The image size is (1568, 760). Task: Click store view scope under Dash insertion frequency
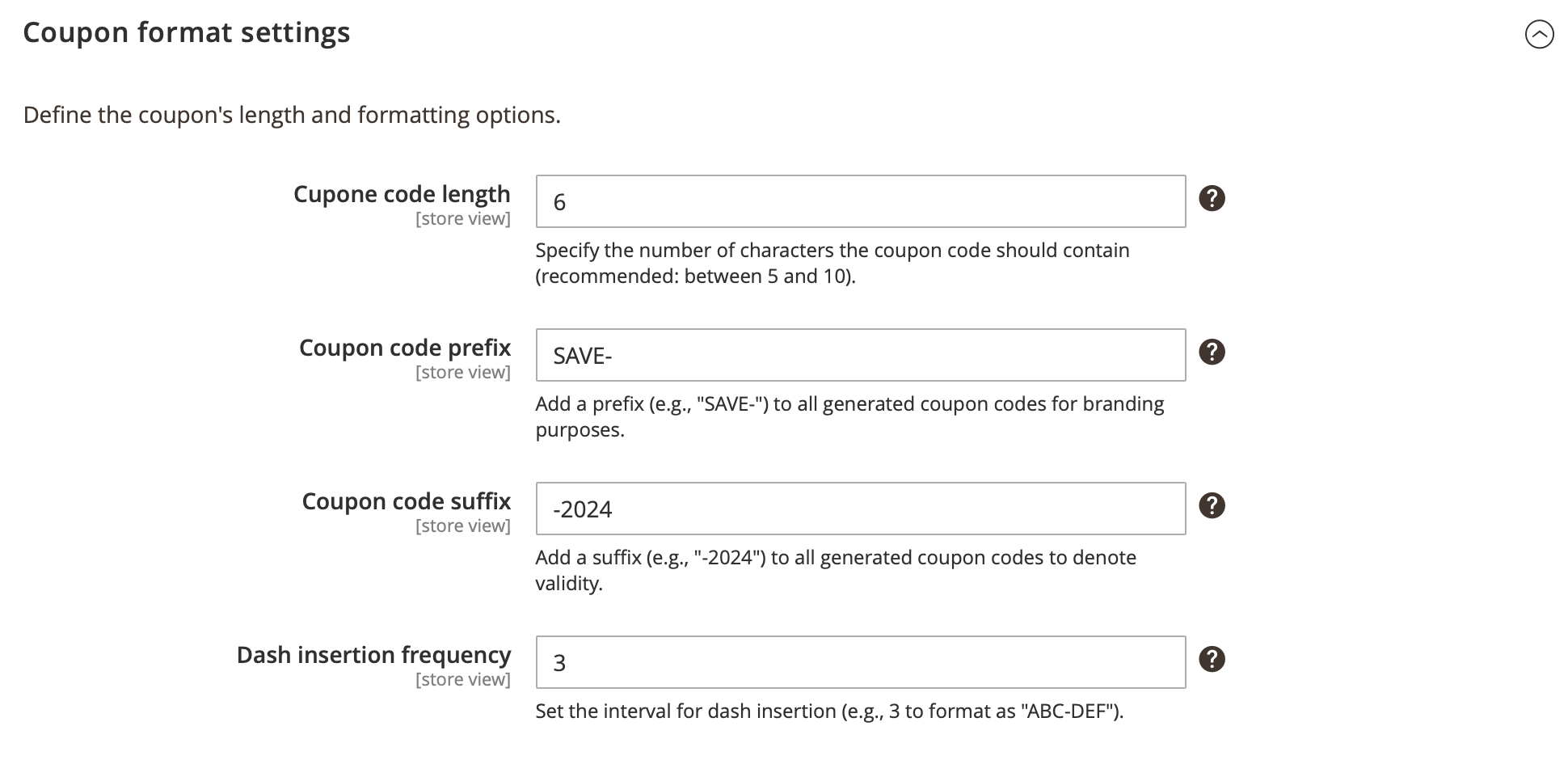tap(463, 679)
